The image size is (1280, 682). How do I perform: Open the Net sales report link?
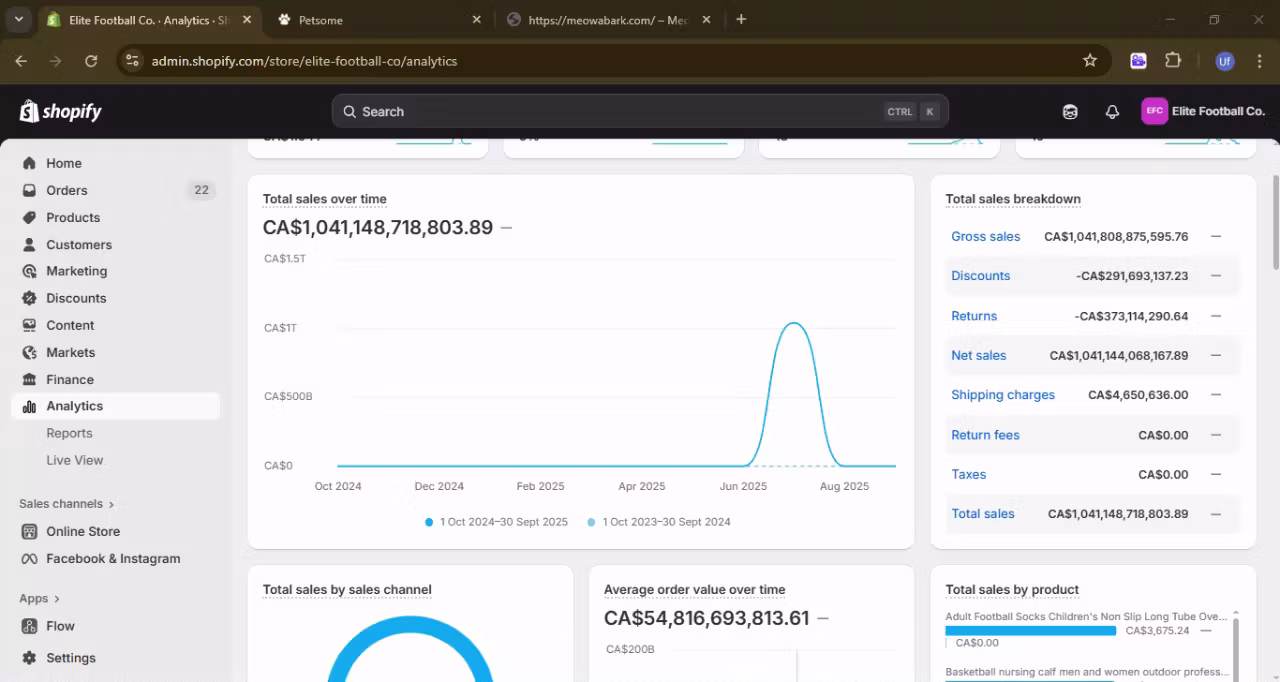pyautogui.click(x=978, y=355)
